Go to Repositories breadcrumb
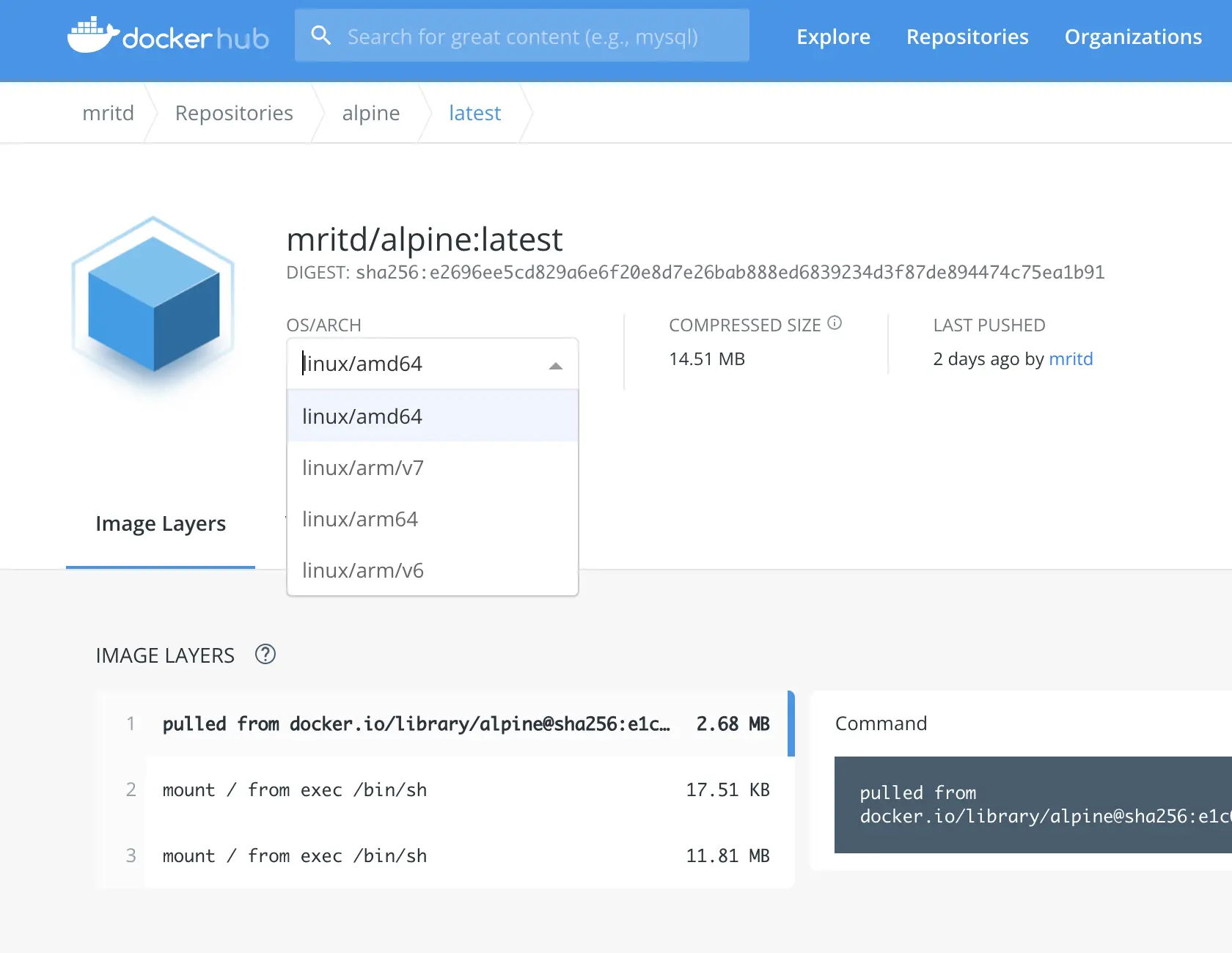 click(x=234, y=113)
